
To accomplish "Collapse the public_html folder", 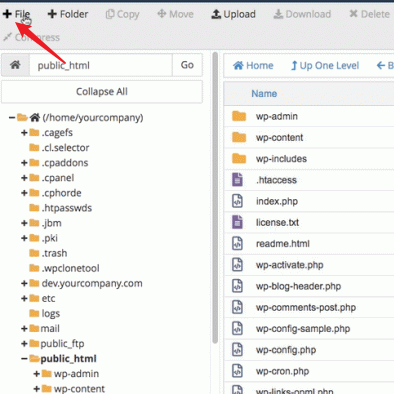I will coord(24,359).
